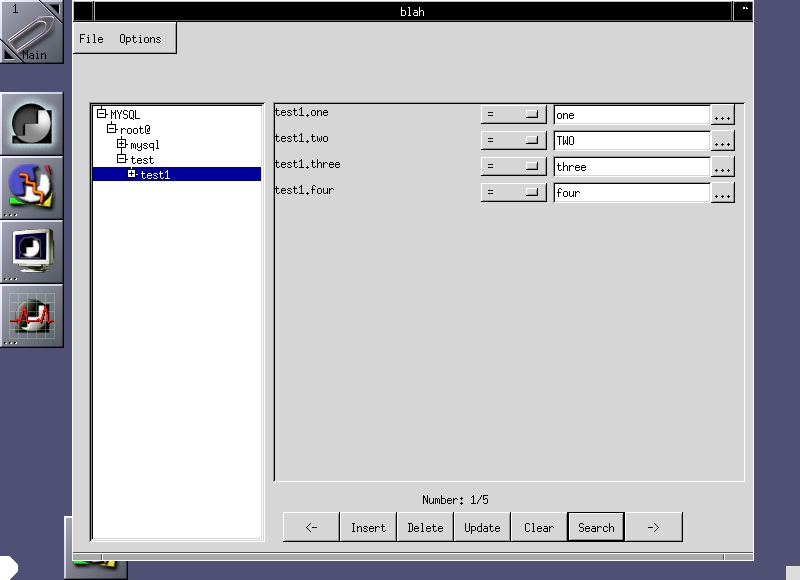Viewport: 800px width, 580px height.
Task: Go to next record with right arrow
Action: (653, 527)
